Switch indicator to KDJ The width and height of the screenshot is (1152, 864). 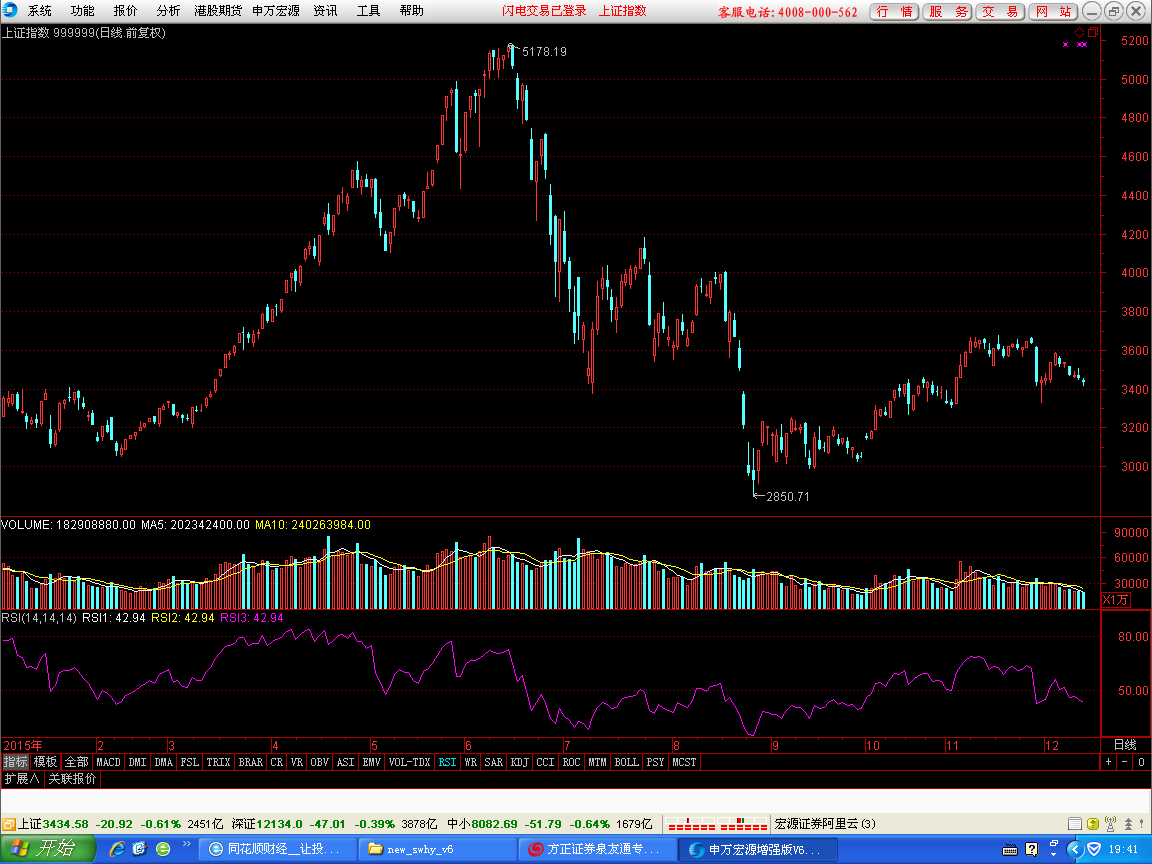coord(519,762)
